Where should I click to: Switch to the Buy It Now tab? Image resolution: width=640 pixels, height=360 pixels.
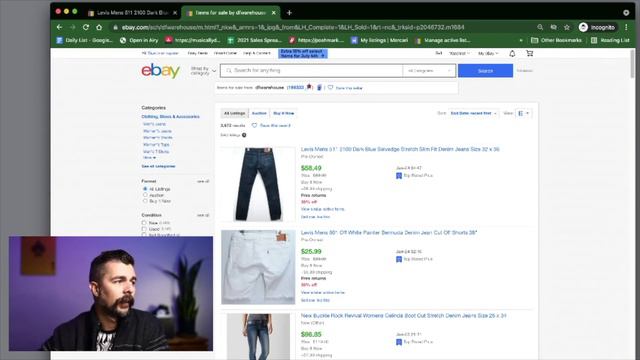click(284, 113)
